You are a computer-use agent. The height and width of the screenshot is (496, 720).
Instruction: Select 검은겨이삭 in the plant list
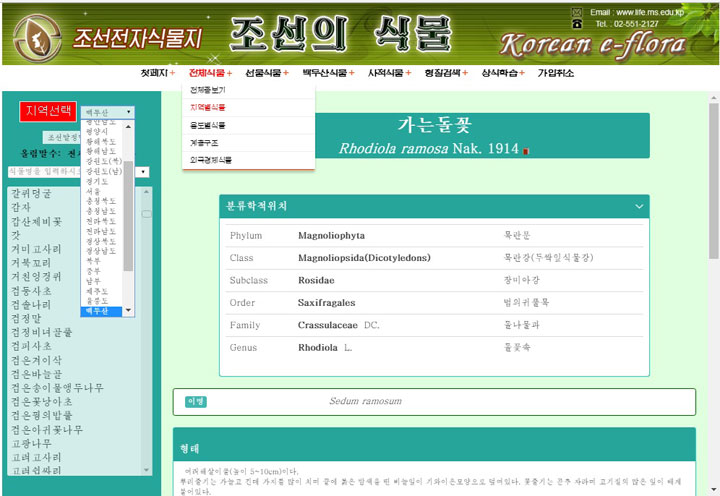pyautogui.click(x=36, y=360)
